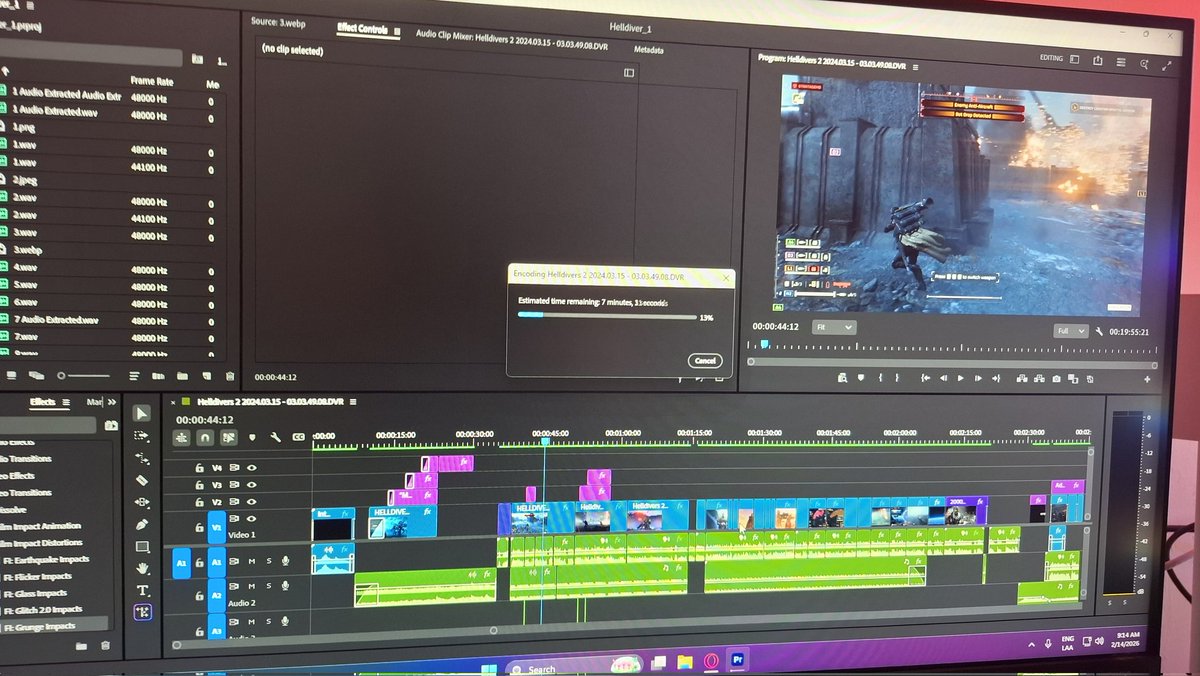
Task: Open Premiere Pro in Windows taskbar
Action: (x=738, y=660)
